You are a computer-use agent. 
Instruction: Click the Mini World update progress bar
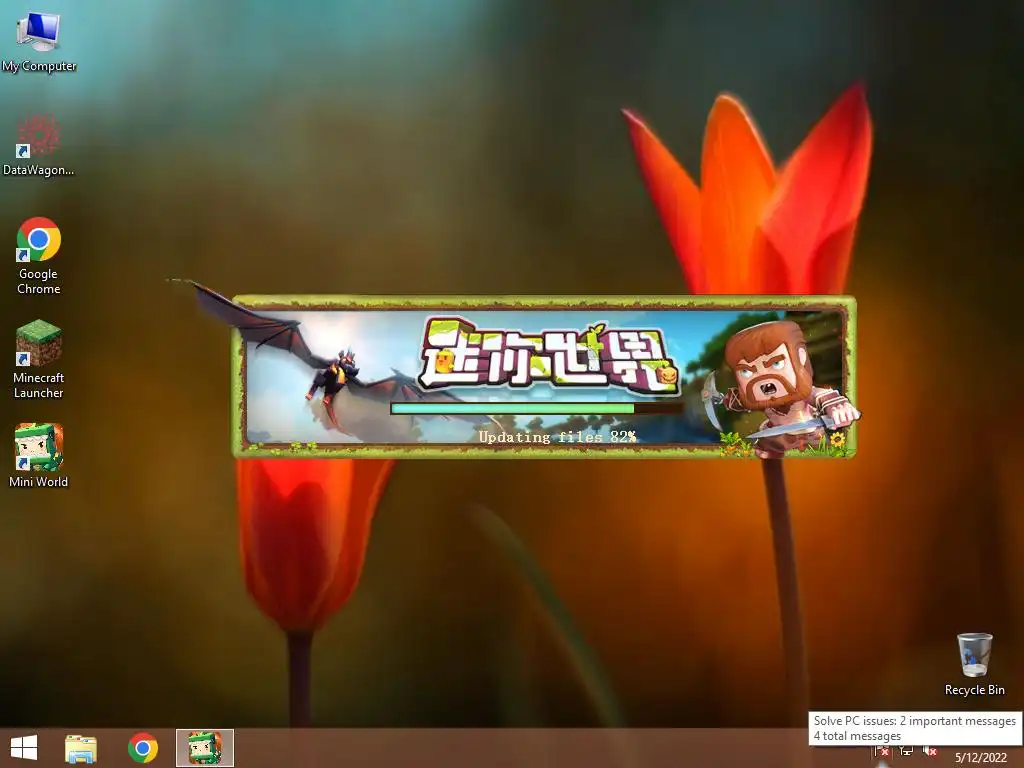(x=536, y=408)
